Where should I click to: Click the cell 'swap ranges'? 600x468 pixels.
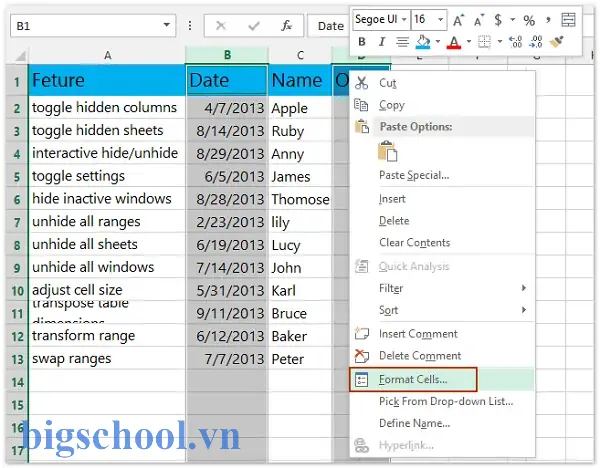pos(107,359)
